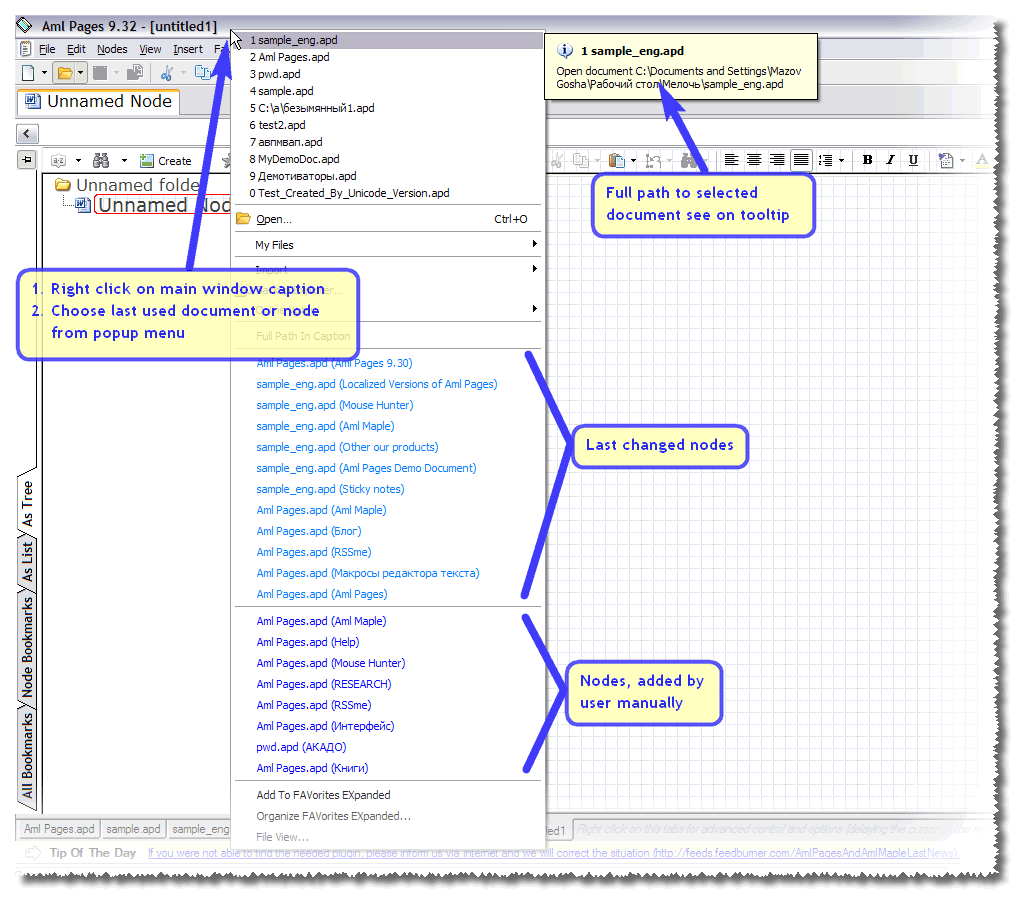Select the 'Unnamed Node' page tab
This screenshot has height=899, width=1021.
[98, 102]
